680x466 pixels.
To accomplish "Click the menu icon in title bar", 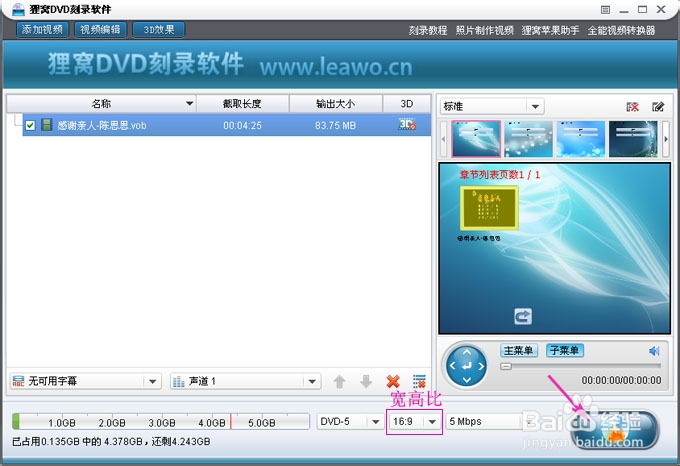I will tap(605, 10).
